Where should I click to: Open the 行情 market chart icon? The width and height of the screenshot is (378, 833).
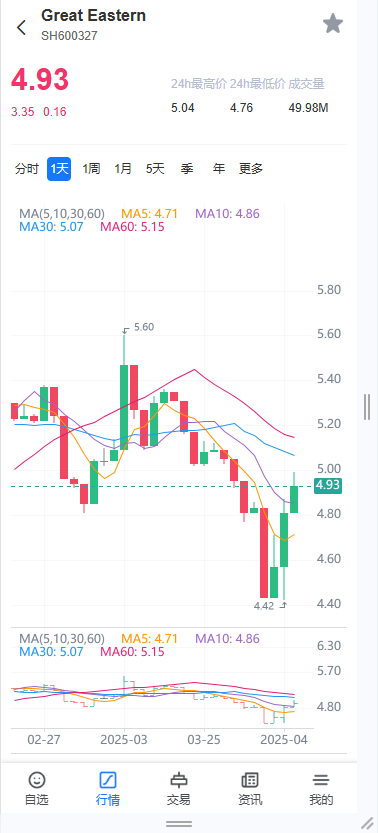coord(108,780)
